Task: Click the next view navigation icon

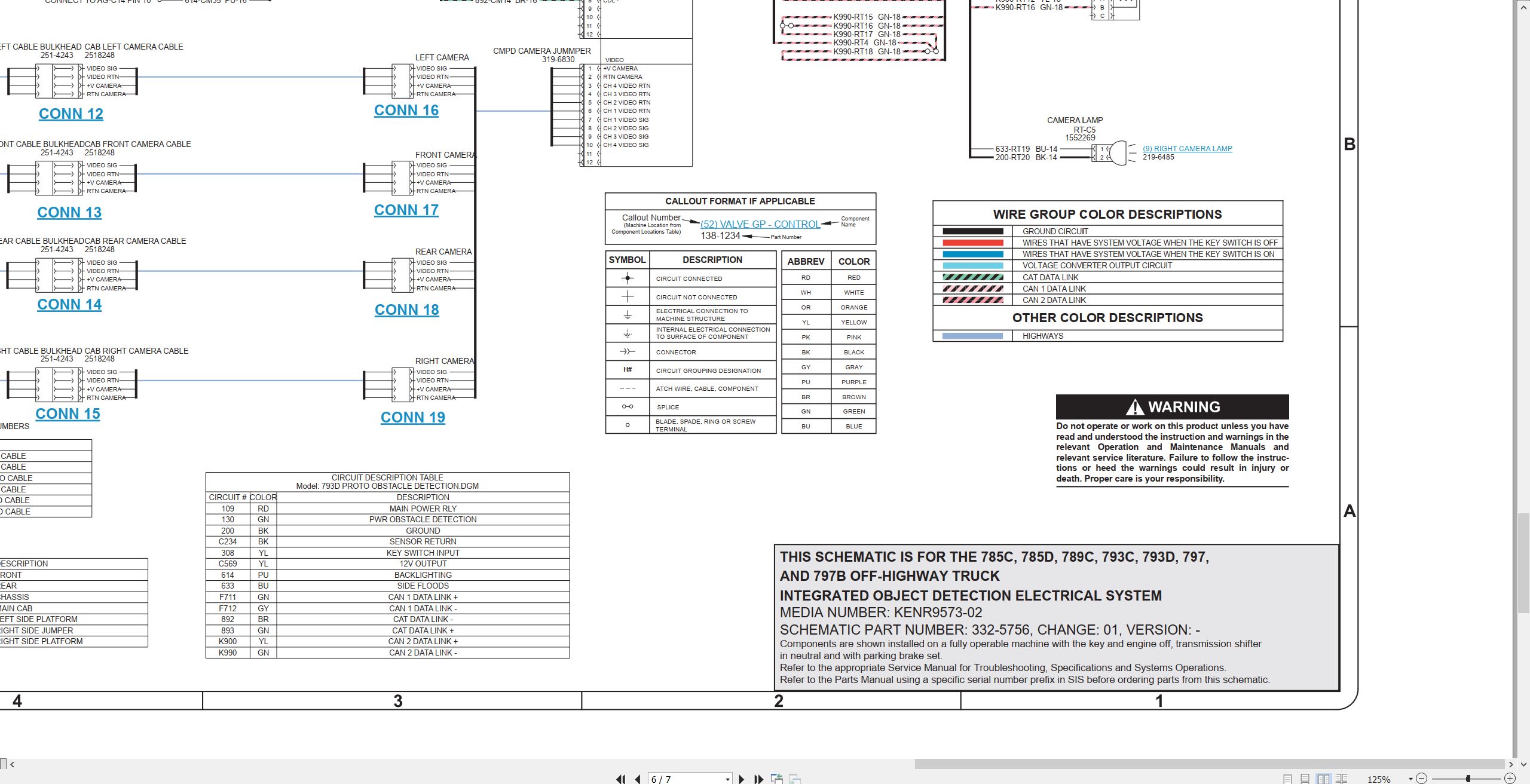Action: 795,779
